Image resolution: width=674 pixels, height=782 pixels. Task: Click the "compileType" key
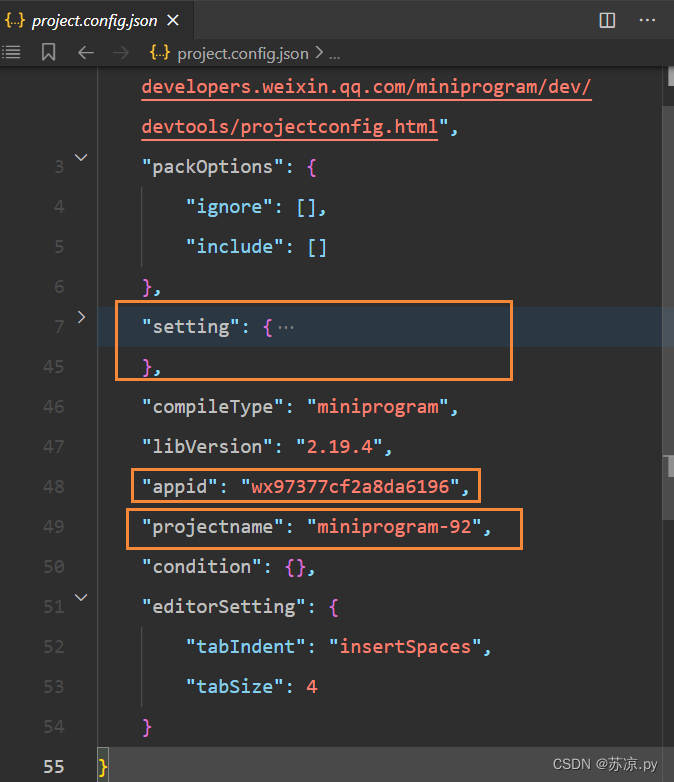click(213, 407)
